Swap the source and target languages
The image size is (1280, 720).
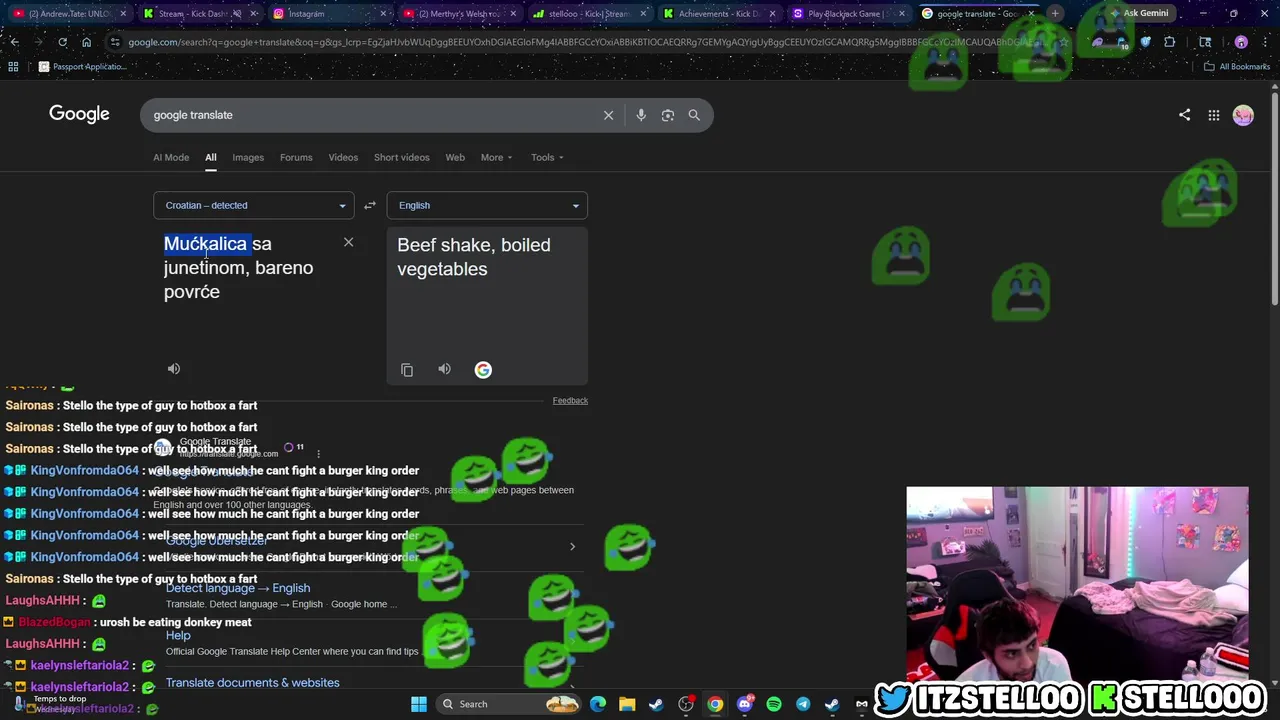click(x=370, y=205)
